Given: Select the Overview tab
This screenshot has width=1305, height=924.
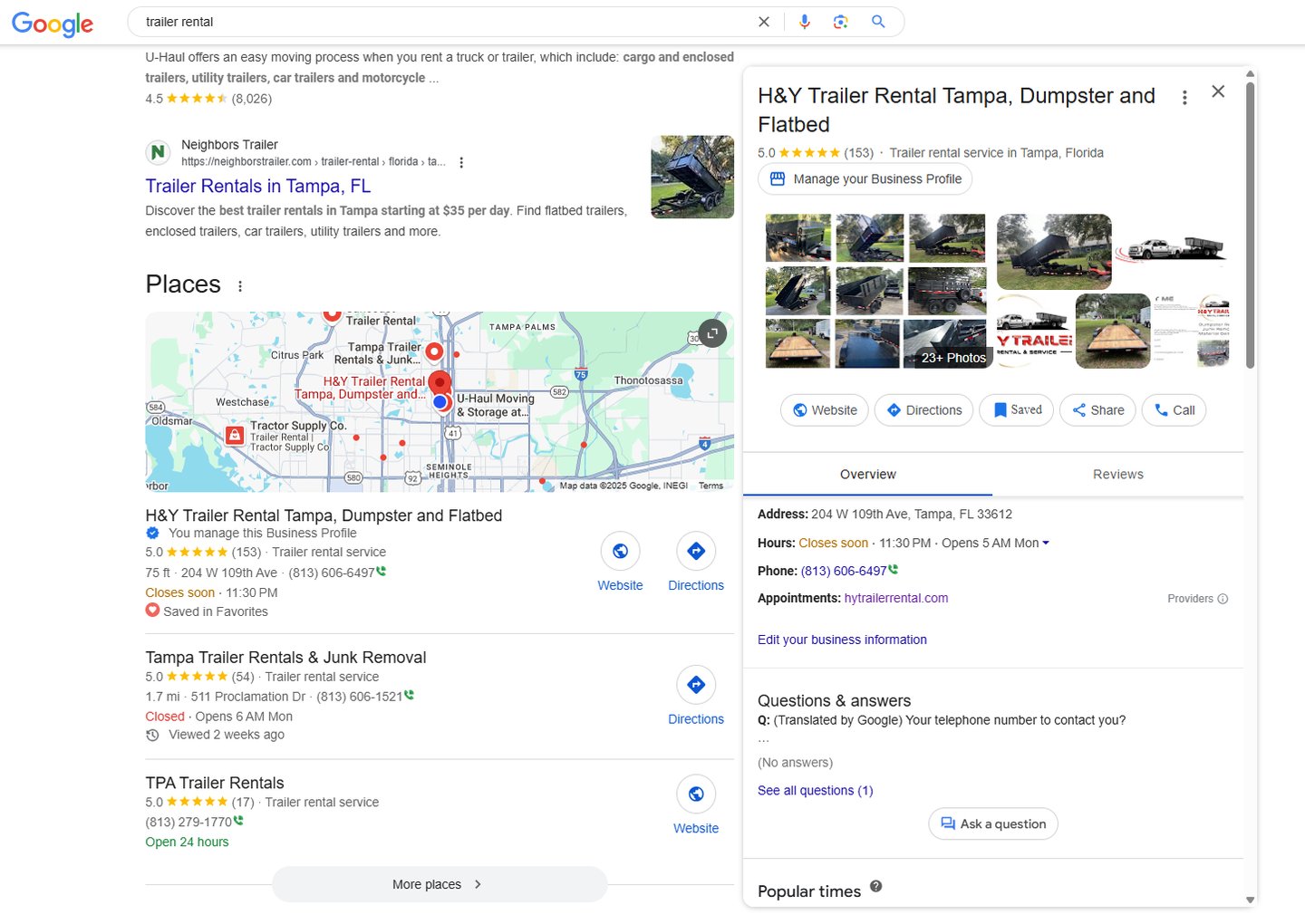Looking at the screenshot, I should [868, 475].
